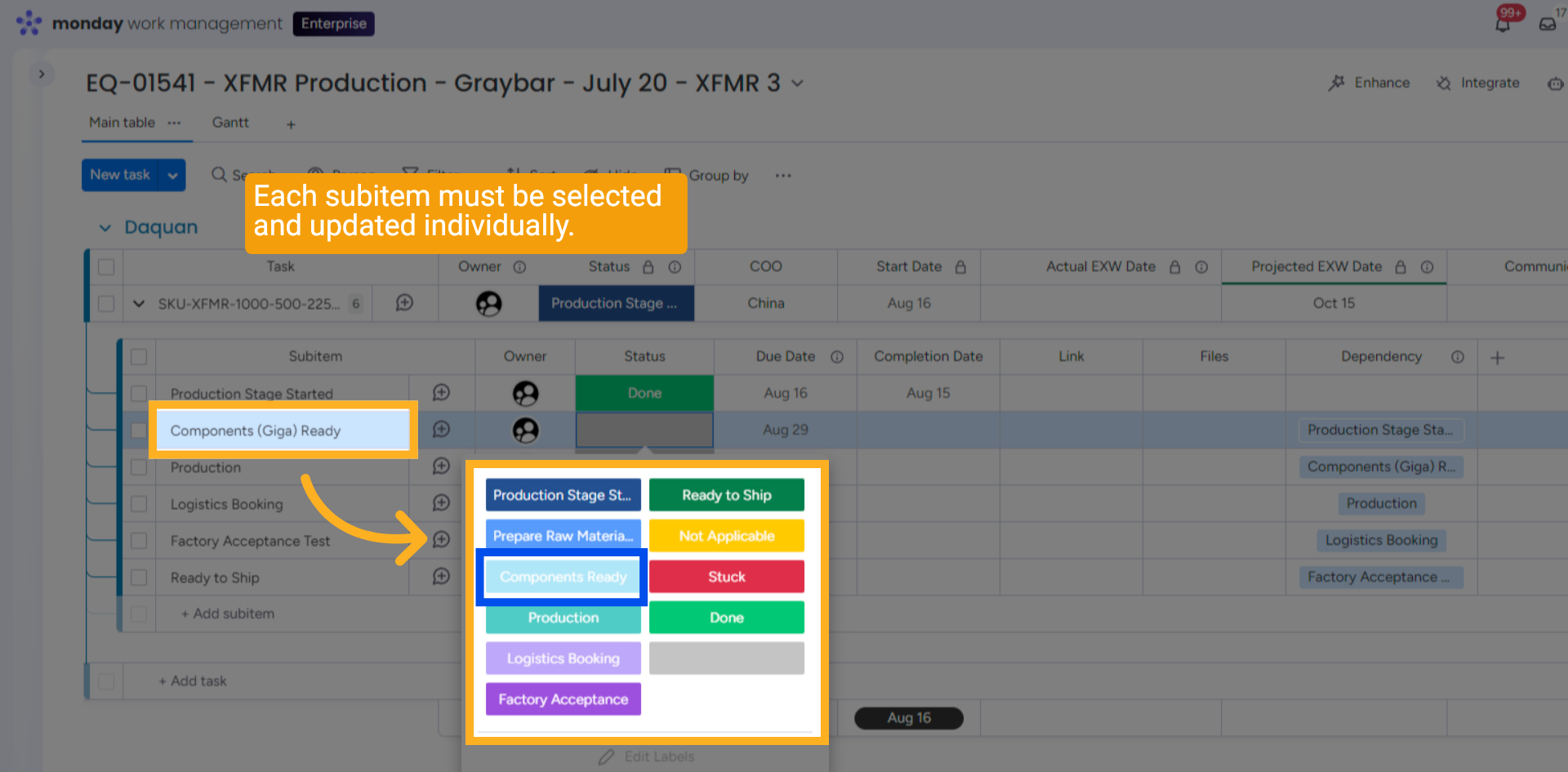The width and height of the screenshot is (1568, 772).
Task: Tick the select-all checkbox in the Subitem header
Action: [x=139, y=357]
